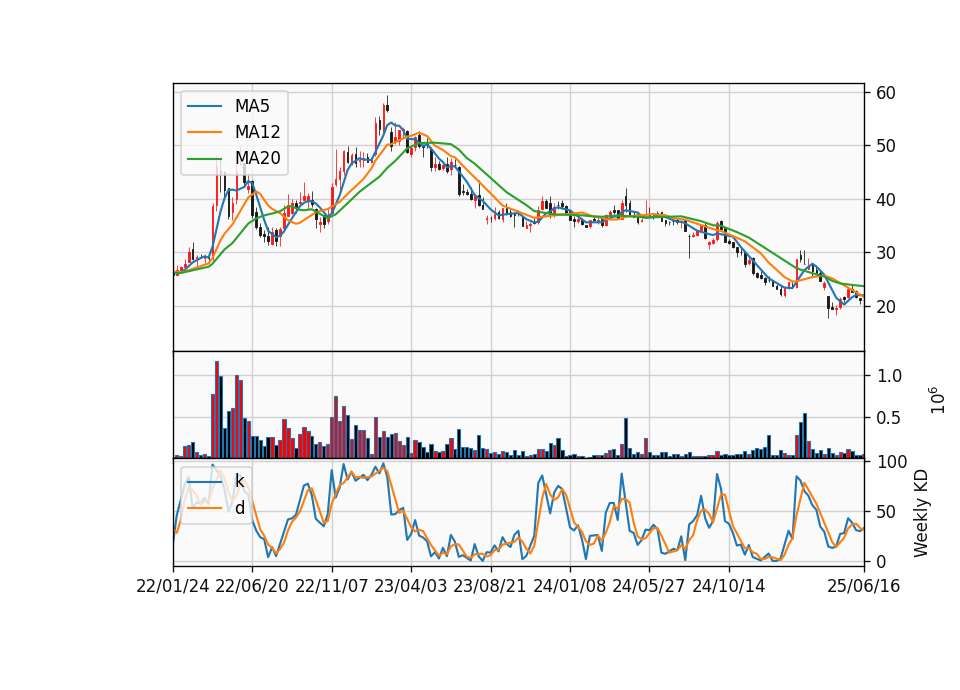
Task: Click the KD axis value 0
Action: point(882,561)
